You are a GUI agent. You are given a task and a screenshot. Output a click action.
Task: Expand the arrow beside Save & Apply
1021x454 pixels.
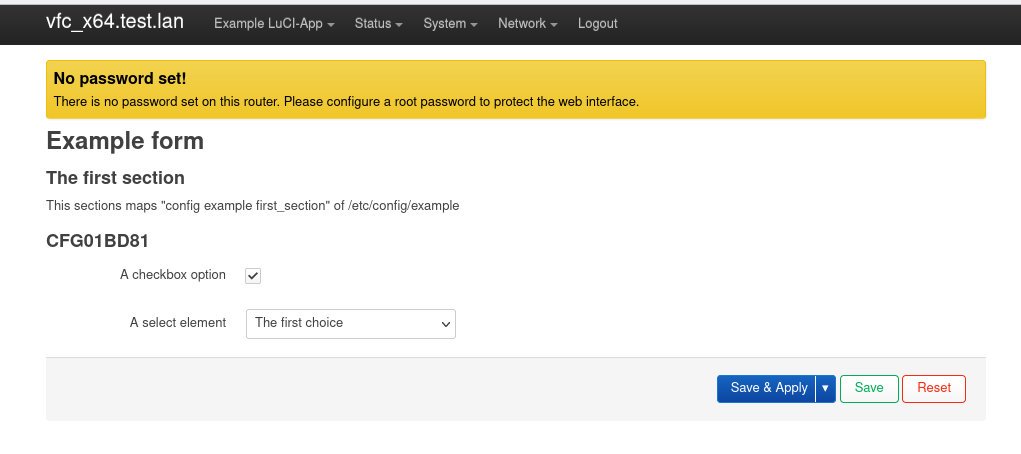pos(825,388)
